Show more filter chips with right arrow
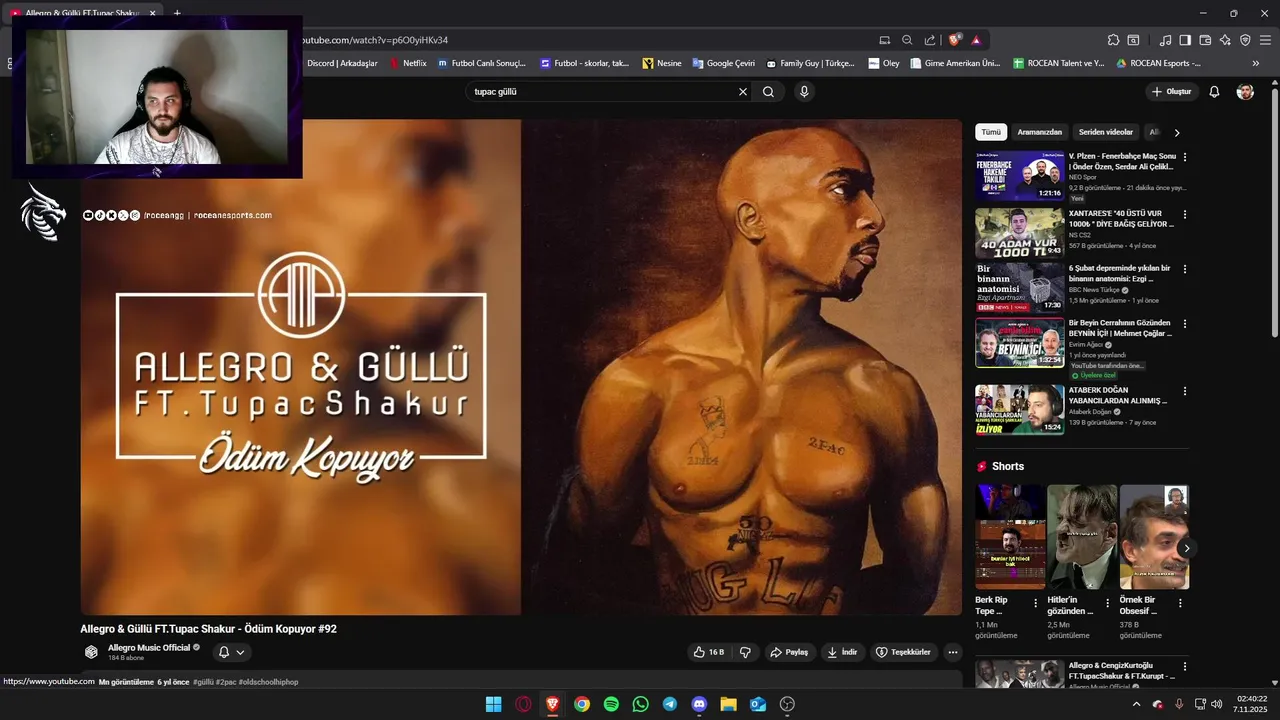This screenshot has width=1280, height=720. pos(1177,132)
